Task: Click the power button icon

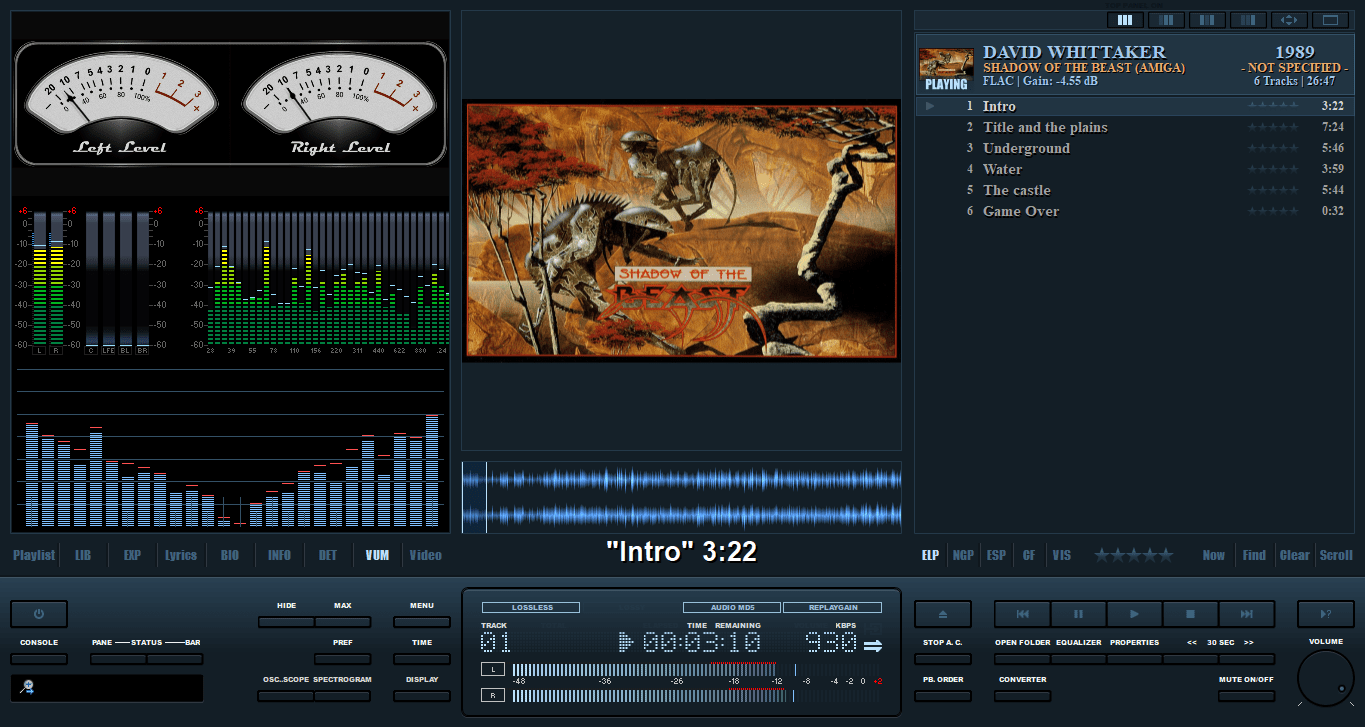Action: coord(39,614)
